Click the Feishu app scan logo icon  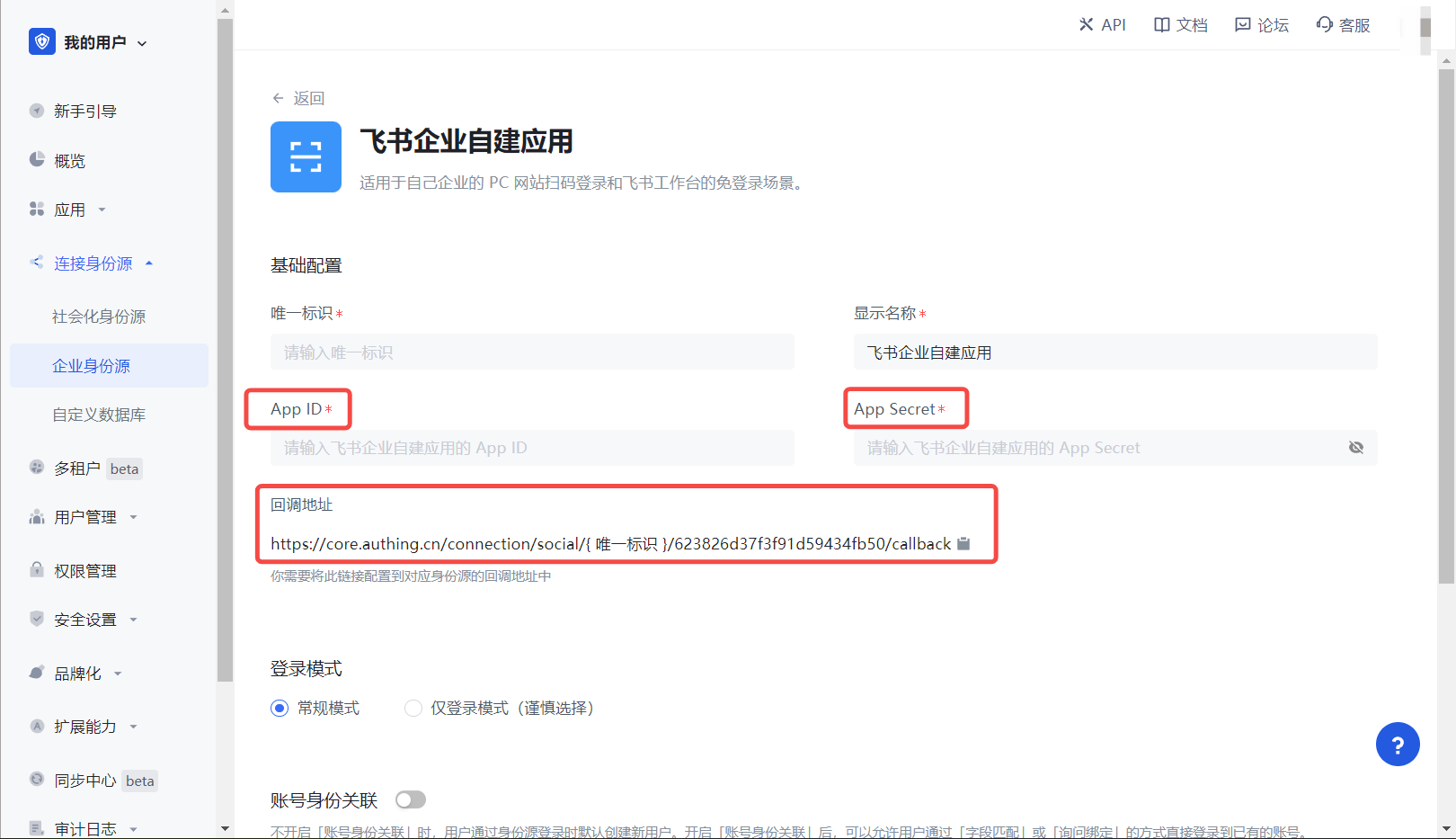[306, 157]
